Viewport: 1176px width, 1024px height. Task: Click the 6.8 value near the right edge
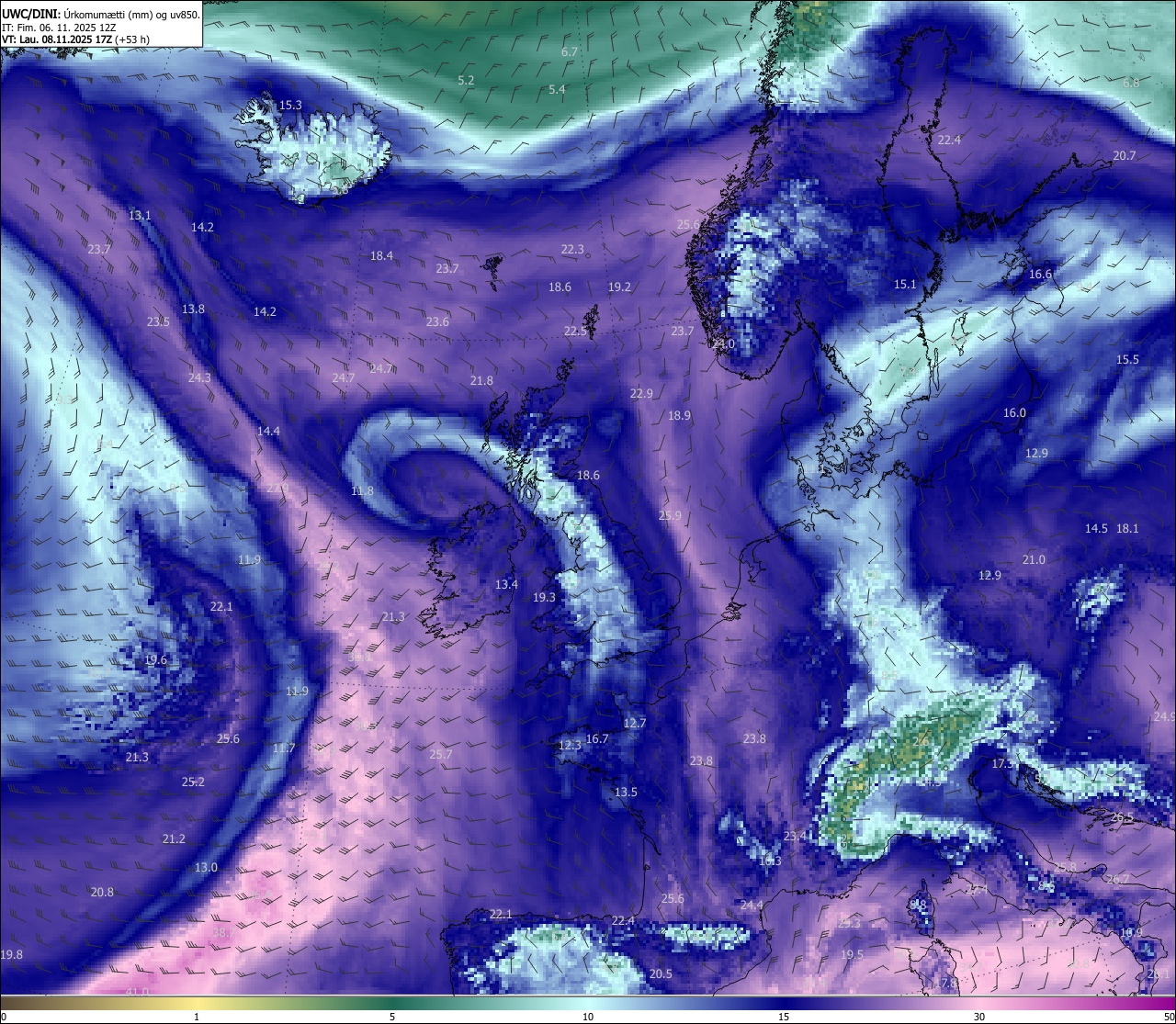(1131, 83)
